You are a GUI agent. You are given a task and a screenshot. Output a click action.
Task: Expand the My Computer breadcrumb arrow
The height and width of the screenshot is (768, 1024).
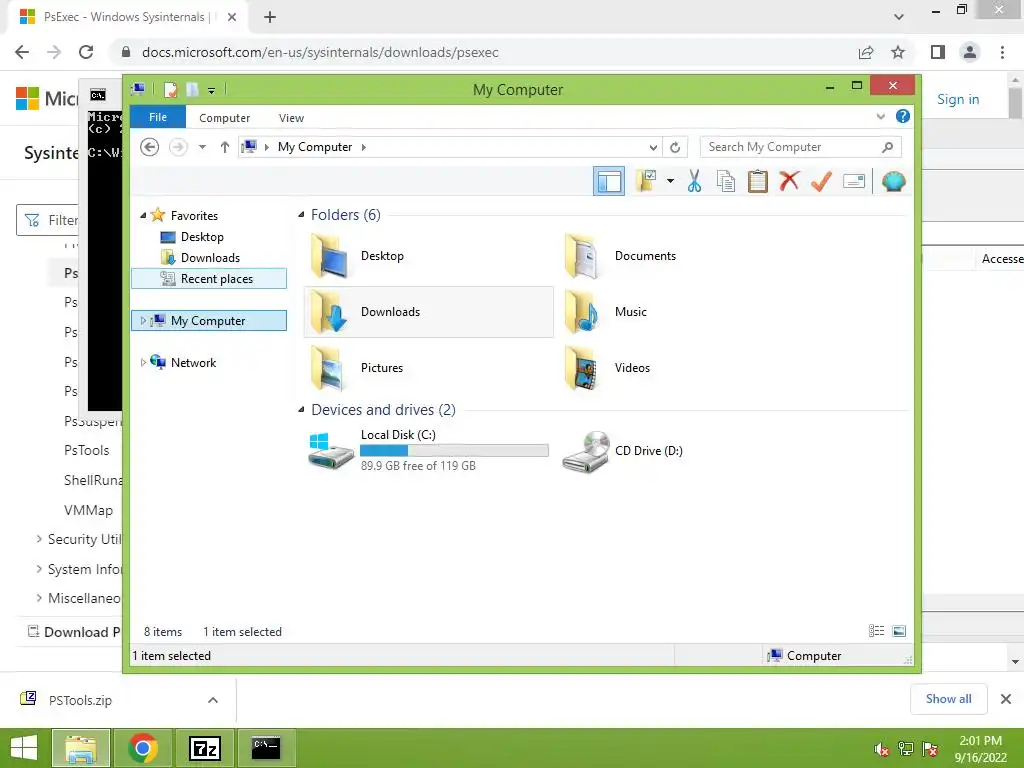(x=364, y=148)
